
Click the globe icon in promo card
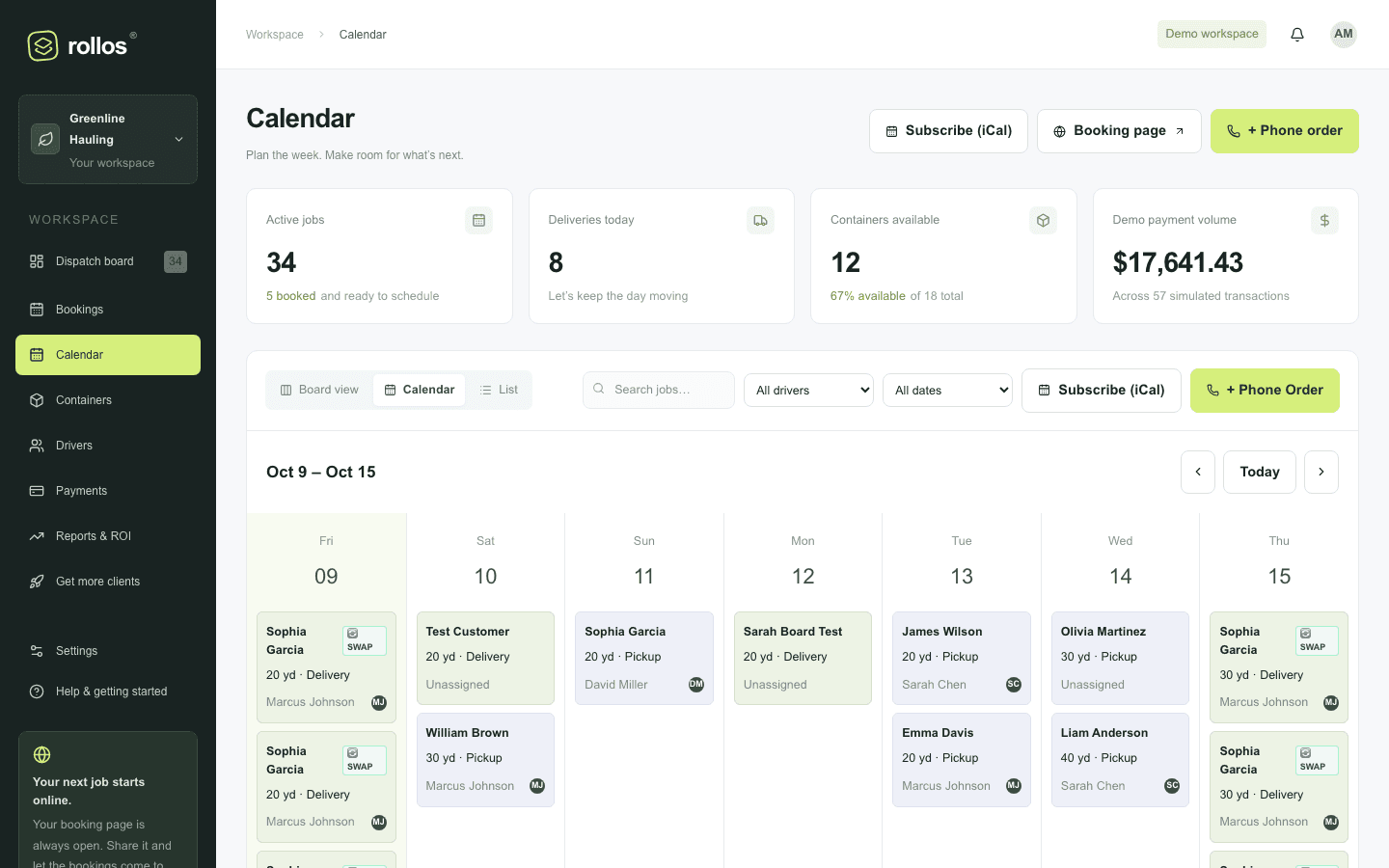(x=41, y=755)
